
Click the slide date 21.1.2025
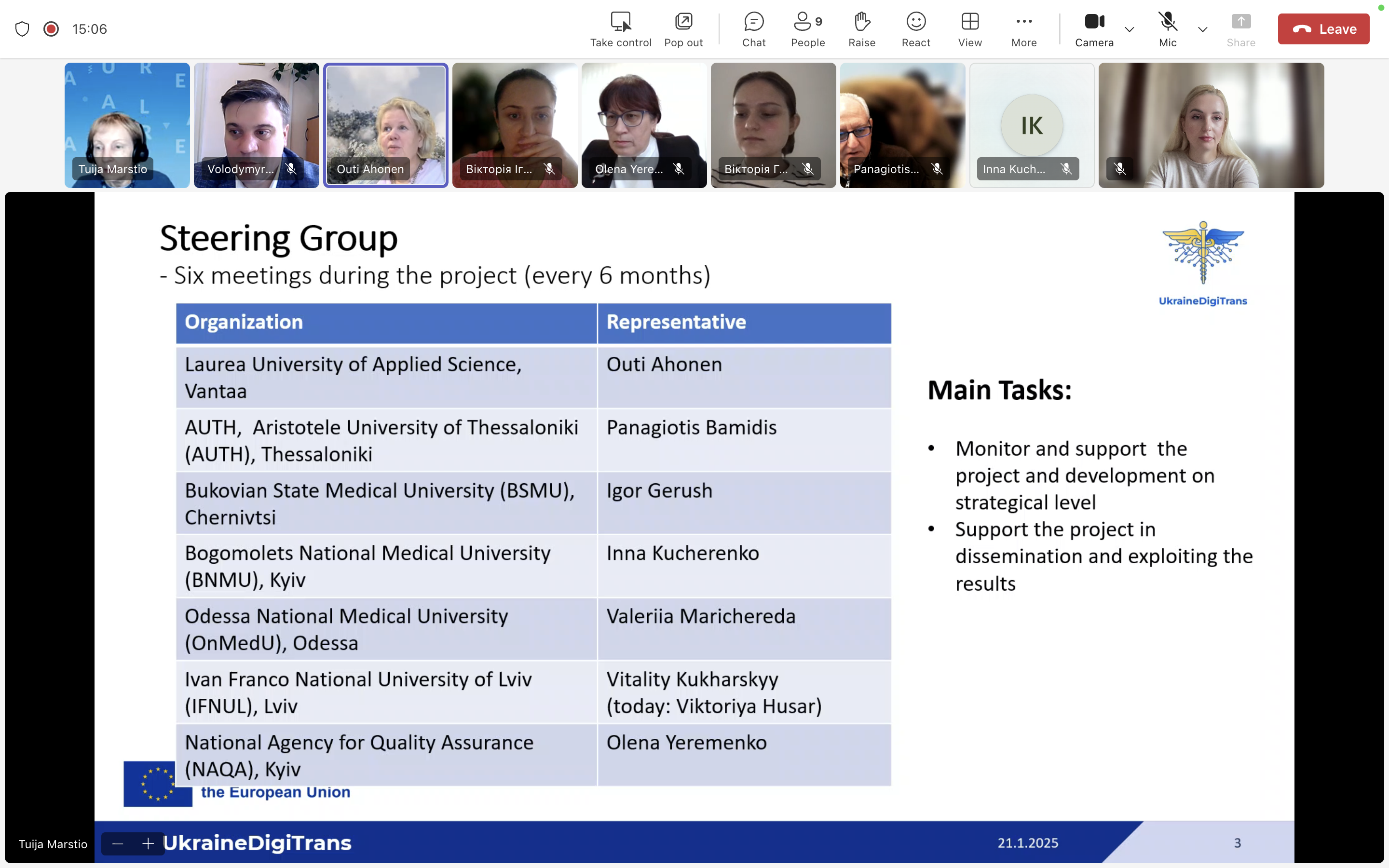pyautogui.click(x=1027, y=843)
